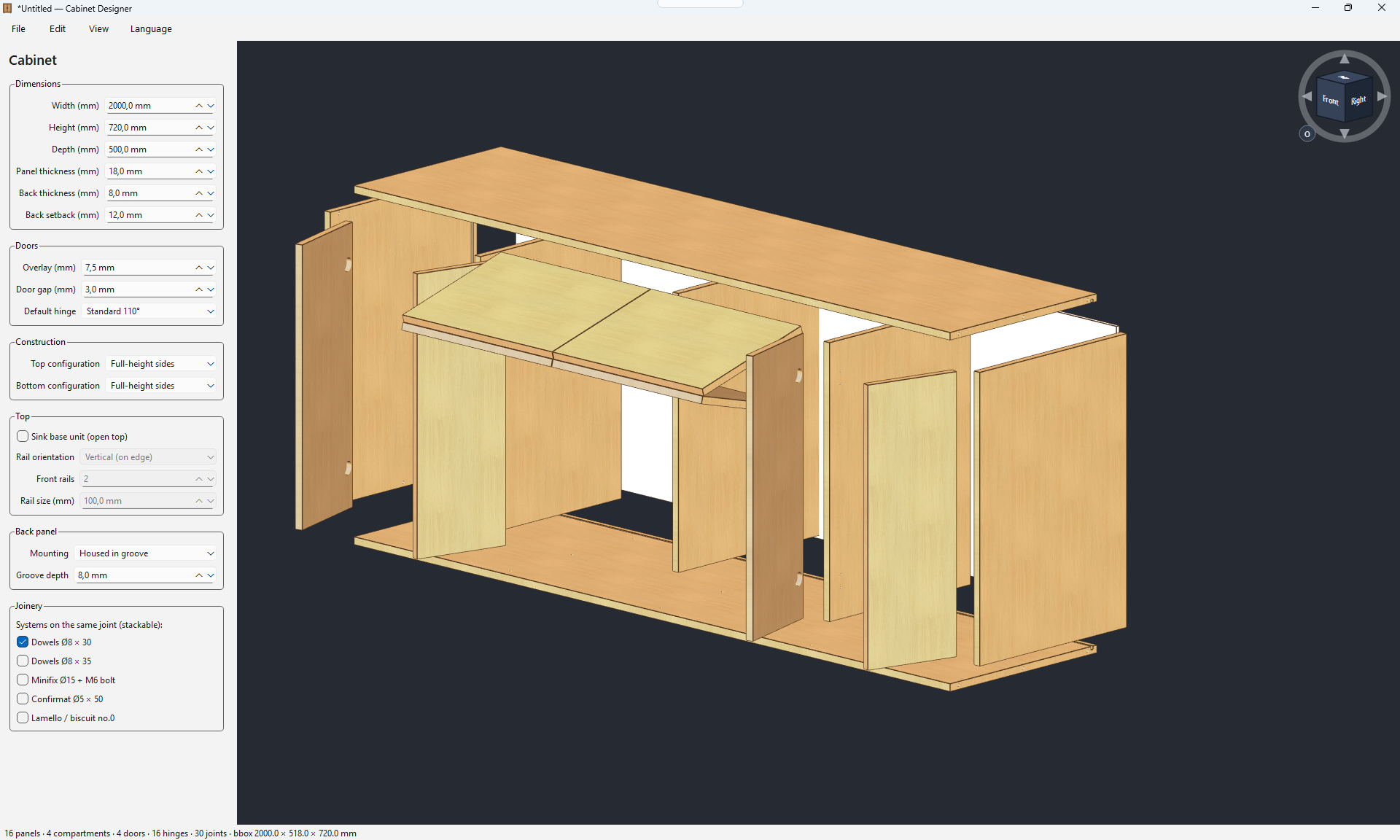Increase Back setback with up arrow
The image size is (1400, 840).
(x=198, y=215)
